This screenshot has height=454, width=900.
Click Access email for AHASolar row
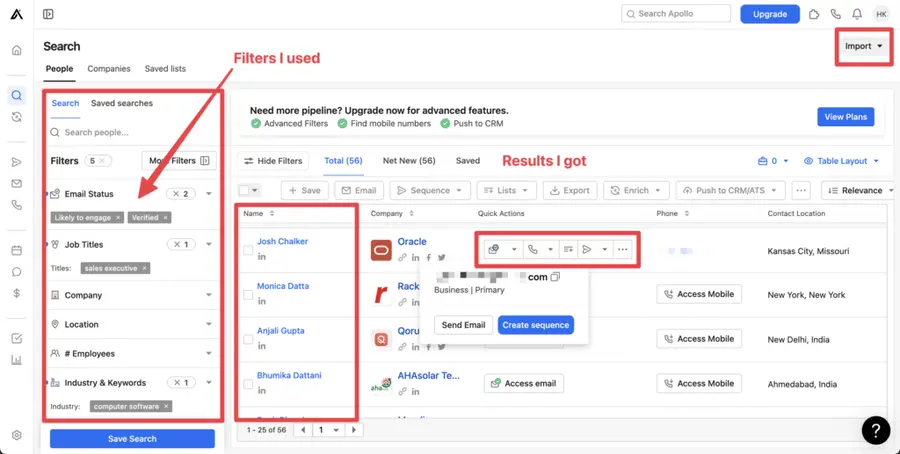523,383
